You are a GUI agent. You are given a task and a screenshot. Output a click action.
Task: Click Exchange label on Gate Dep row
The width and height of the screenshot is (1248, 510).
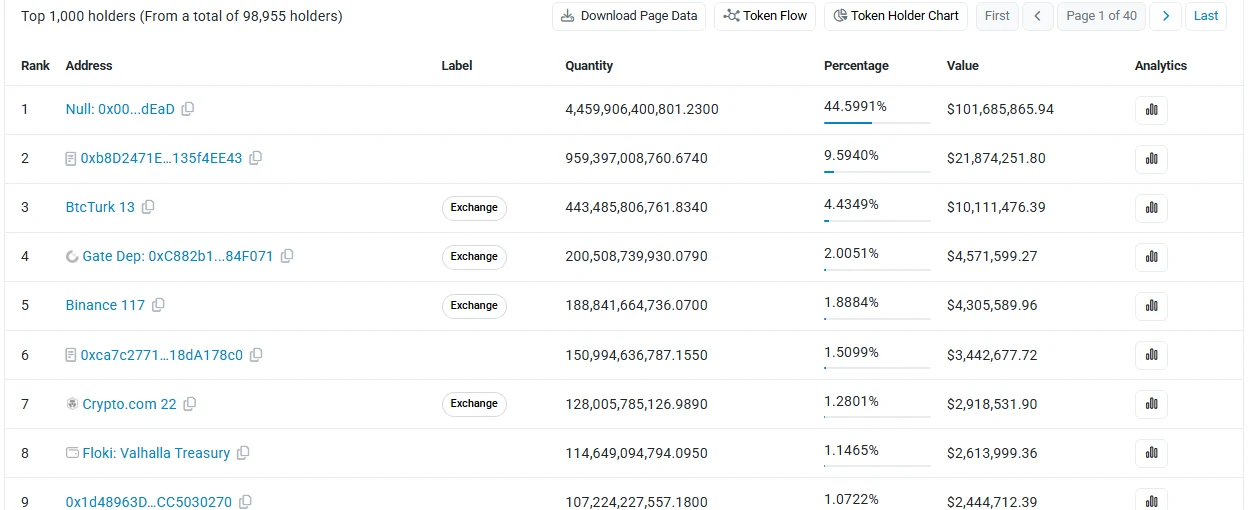click(x=474, y=257)
